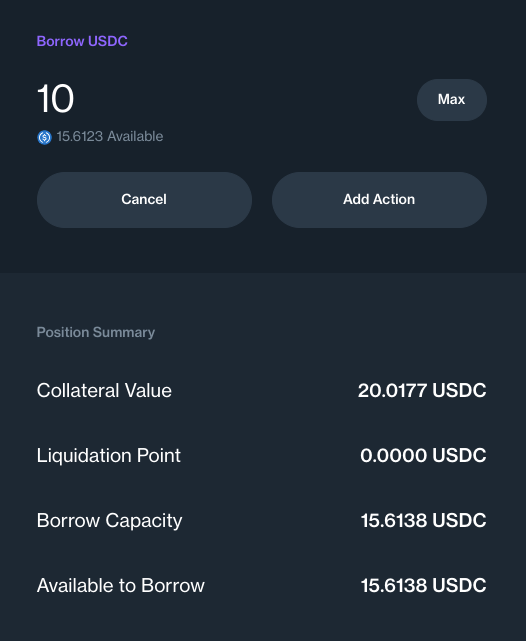Click the USDC coin icon

(45, 137)
